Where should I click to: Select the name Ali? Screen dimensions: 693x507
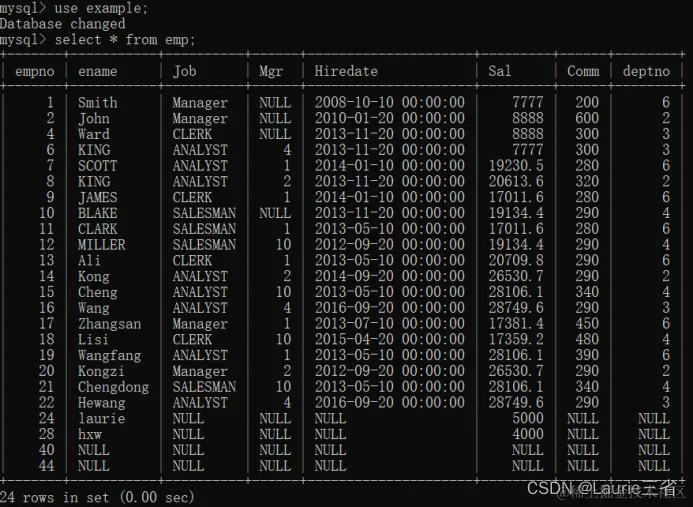pos(89,260)
